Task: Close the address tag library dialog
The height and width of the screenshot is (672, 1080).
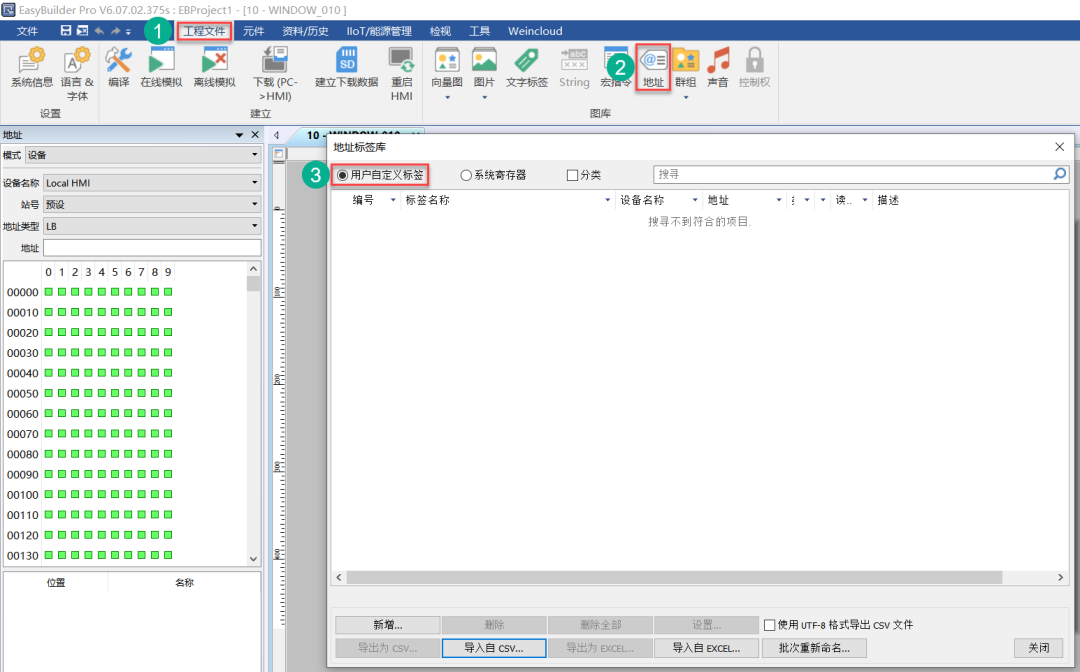Action: click(x=1059, y=147)
